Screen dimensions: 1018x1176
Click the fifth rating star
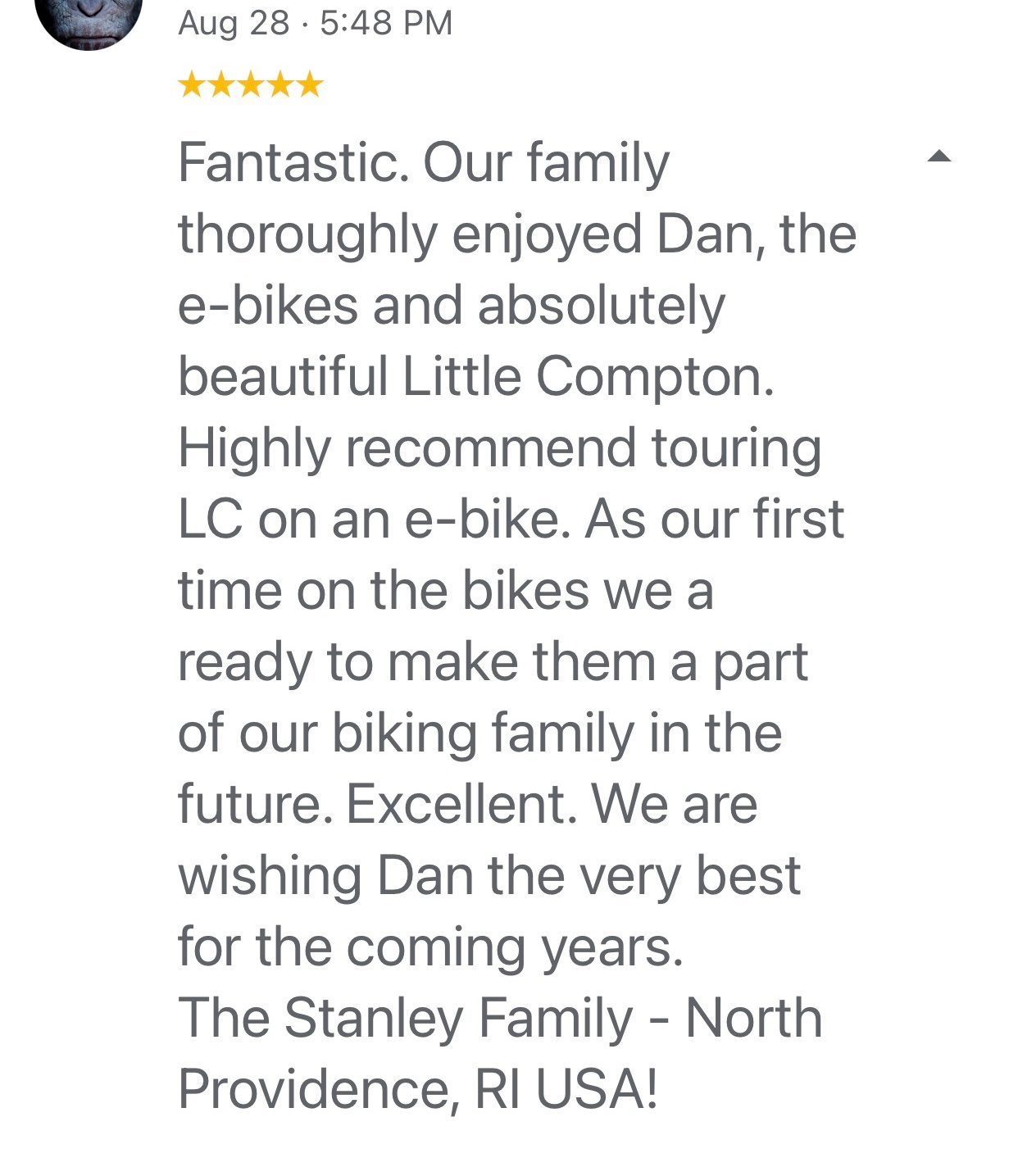point(310,84)
